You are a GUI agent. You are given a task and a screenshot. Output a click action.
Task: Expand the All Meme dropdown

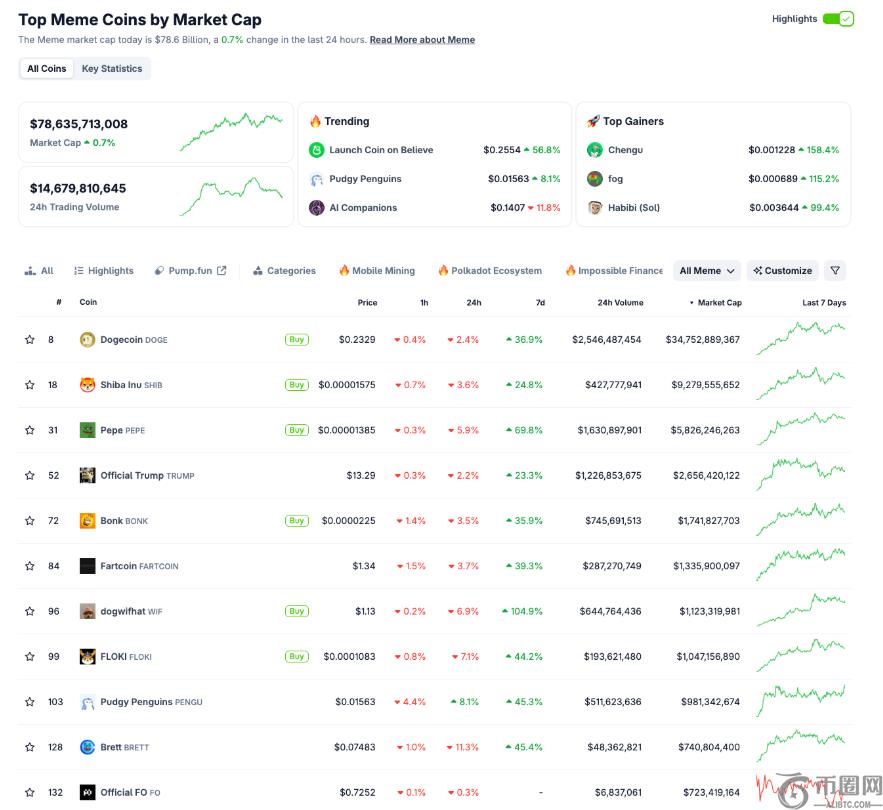pyautogui.click(x=707, y=271)
